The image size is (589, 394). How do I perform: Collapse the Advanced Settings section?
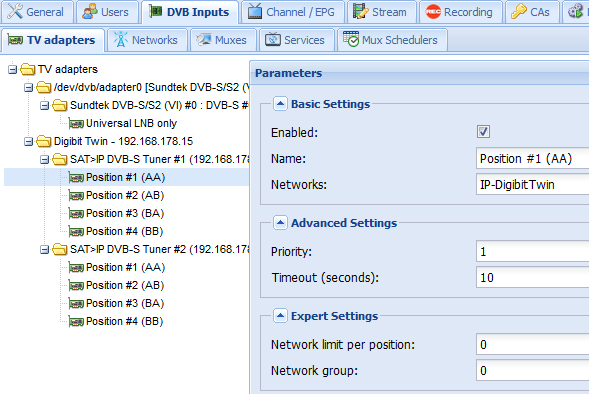(280, 223)
